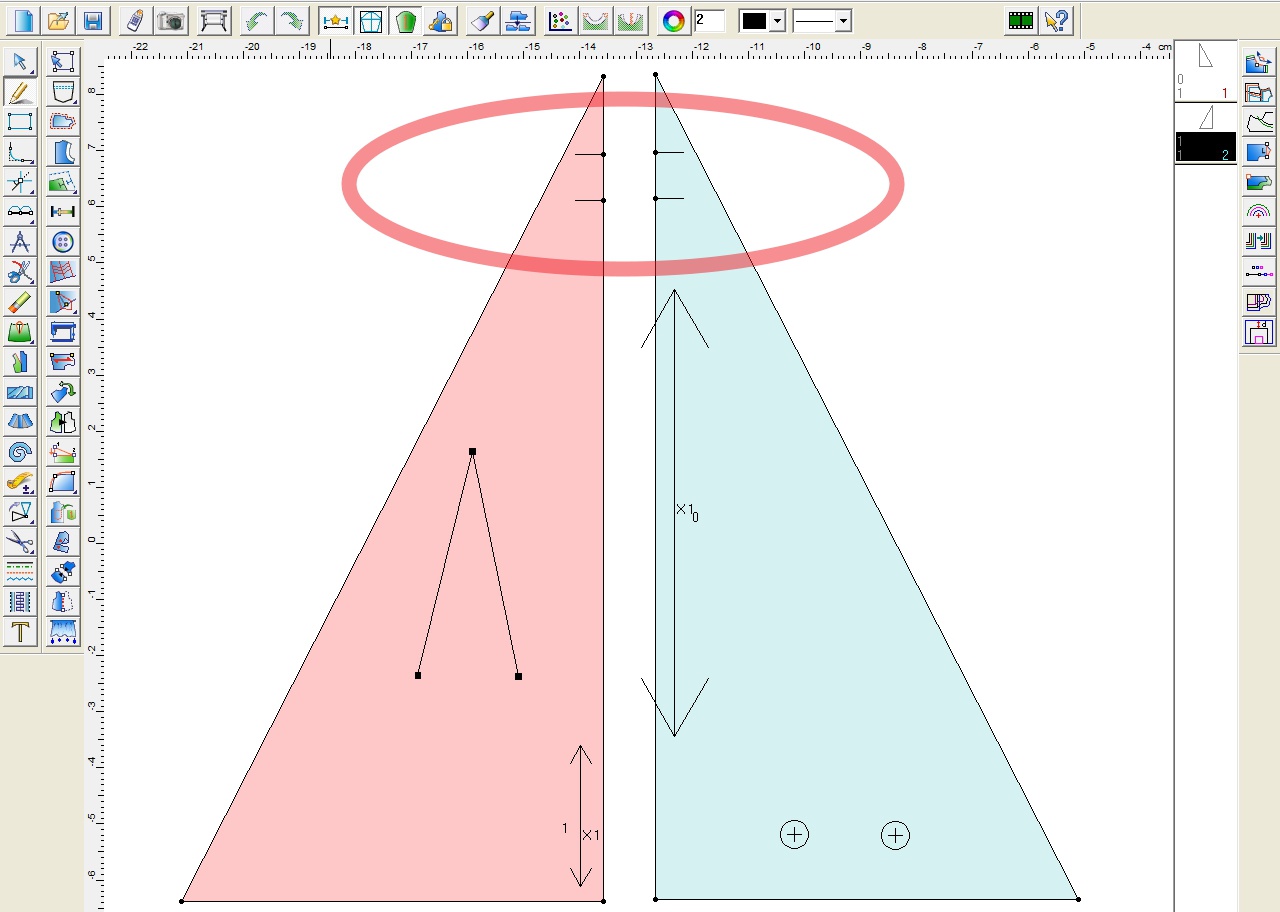The width and height of the screenshot is (1280, 912).
Task: Toggle the grid piece display button
Action: pos(370,20)
